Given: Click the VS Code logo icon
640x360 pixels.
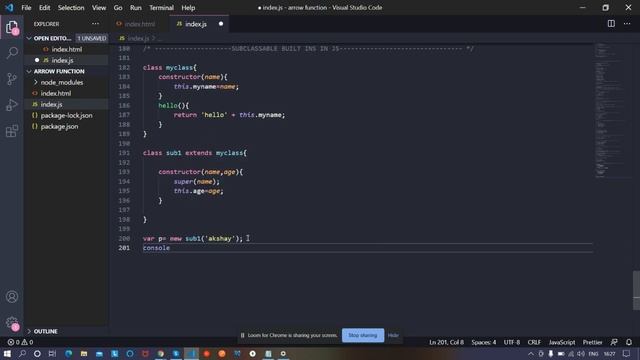Looking at the screenshot, I should (9, 7).
